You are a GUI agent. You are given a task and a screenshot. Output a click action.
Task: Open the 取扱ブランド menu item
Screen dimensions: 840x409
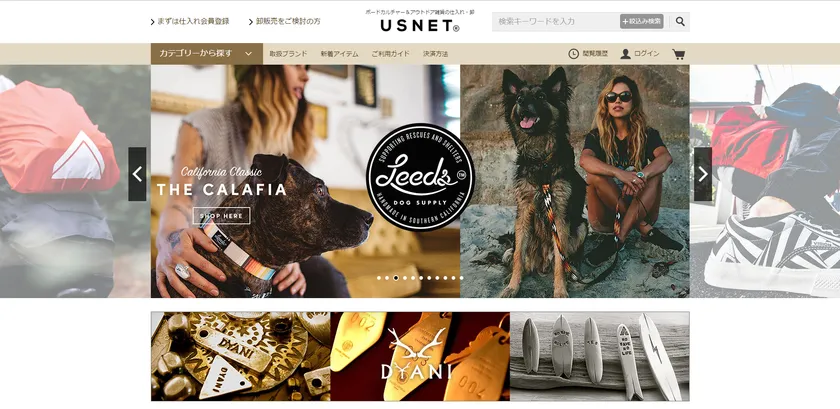pos(288,54)
